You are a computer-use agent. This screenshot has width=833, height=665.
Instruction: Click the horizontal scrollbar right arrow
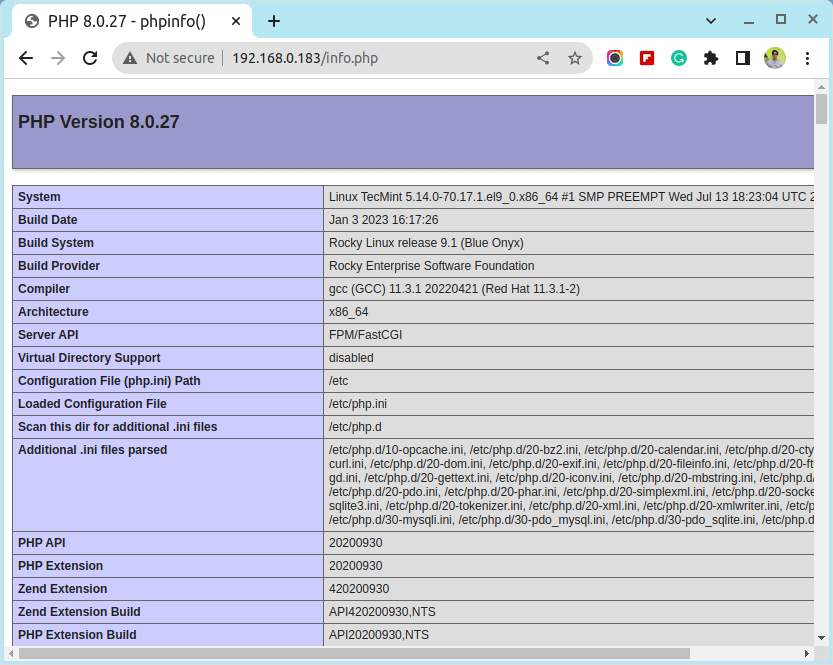[x=806, y=653]
